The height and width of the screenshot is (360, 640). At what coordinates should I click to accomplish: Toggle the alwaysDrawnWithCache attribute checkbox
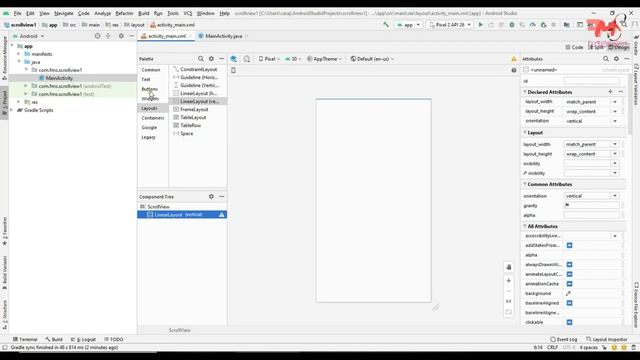(x=569, y=264)
